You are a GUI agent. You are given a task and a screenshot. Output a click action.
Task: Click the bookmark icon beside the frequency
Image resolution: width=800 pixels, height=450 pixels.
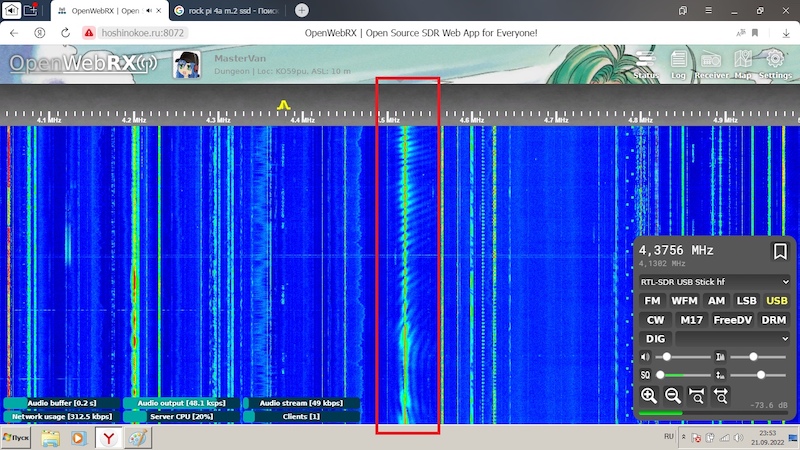click(780, 251)
